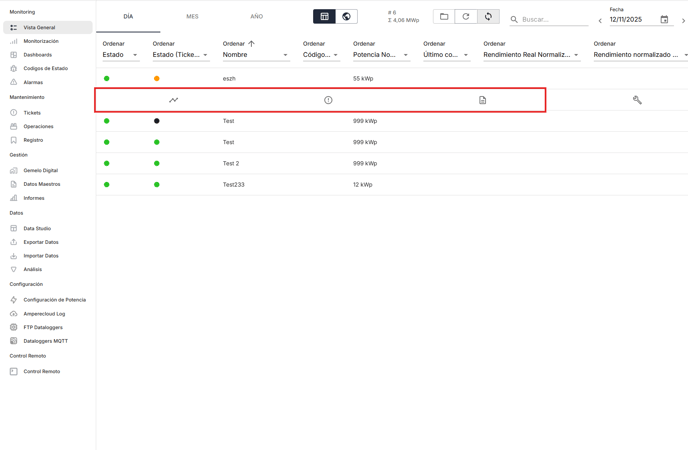Image resolution: width=688 pixels, height=450 pixels.
Task: Switch to table view toggle
Action: [324, 17]
